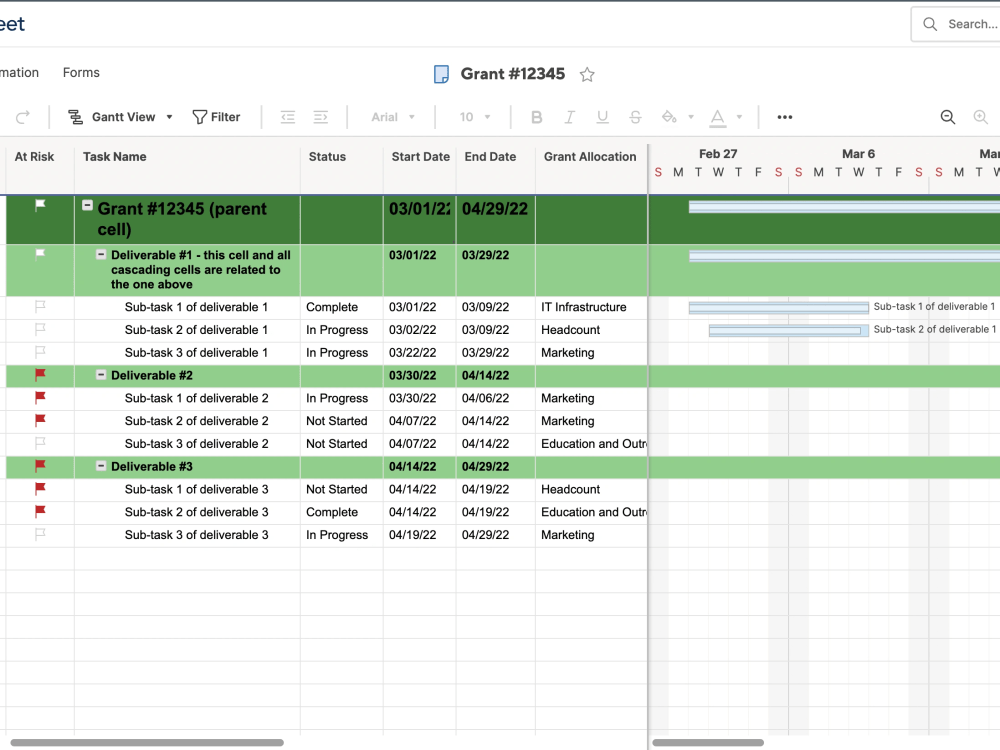This screenshot has width=1000, height=750.
Task: Open the More options ellipsis menu
Action: click(784, 117)
